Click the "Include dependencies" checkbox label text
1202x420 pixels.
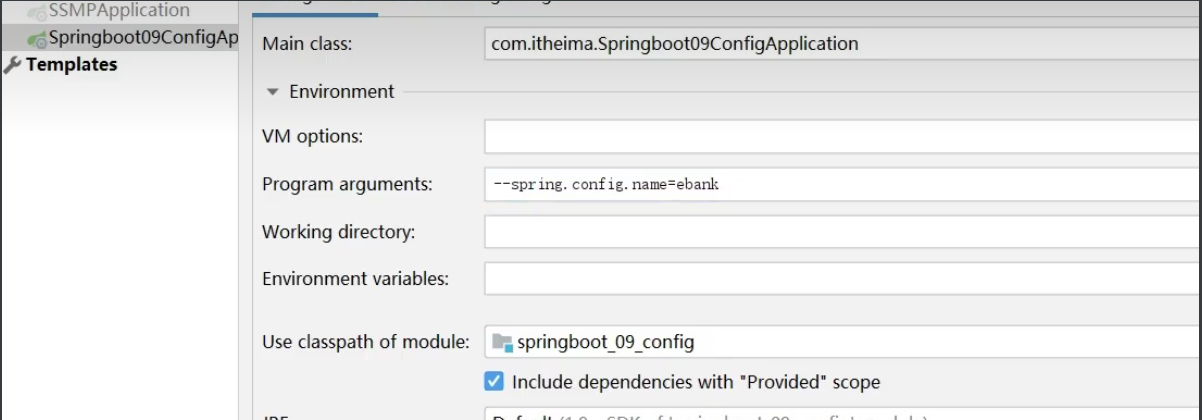coord(696,382)
